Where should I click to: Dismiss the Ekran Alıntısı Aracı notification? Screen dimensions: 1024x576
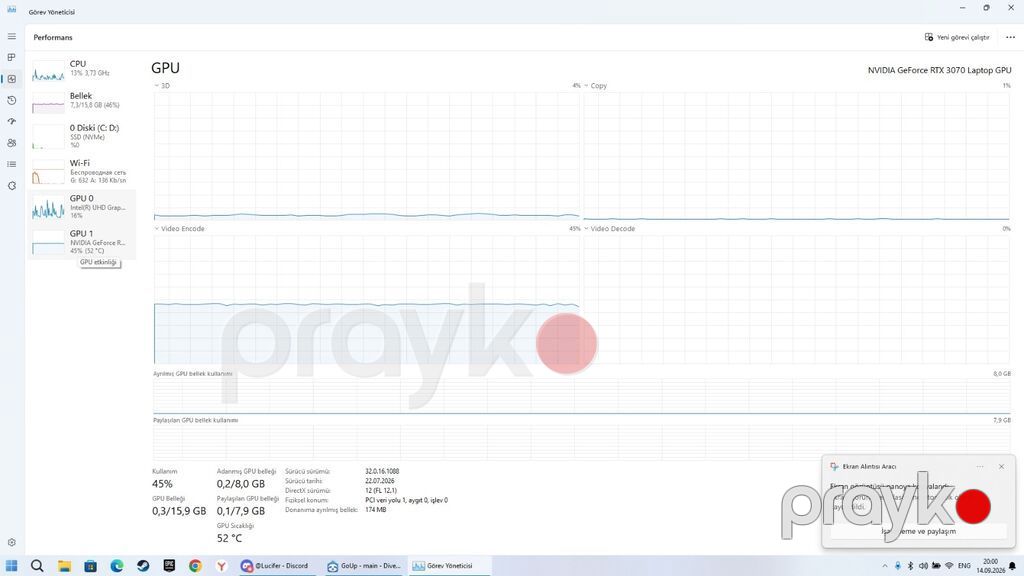tap(1001, 466)
